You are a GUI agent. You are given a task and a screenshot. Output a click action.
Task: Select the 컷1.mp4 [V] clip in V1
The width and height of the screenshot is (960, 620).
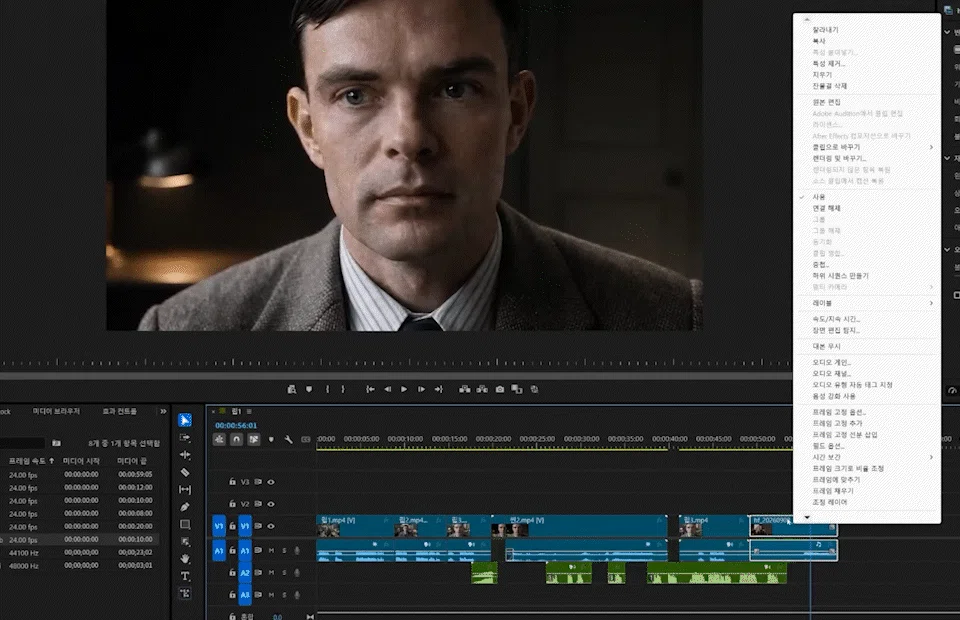[353, 526]
